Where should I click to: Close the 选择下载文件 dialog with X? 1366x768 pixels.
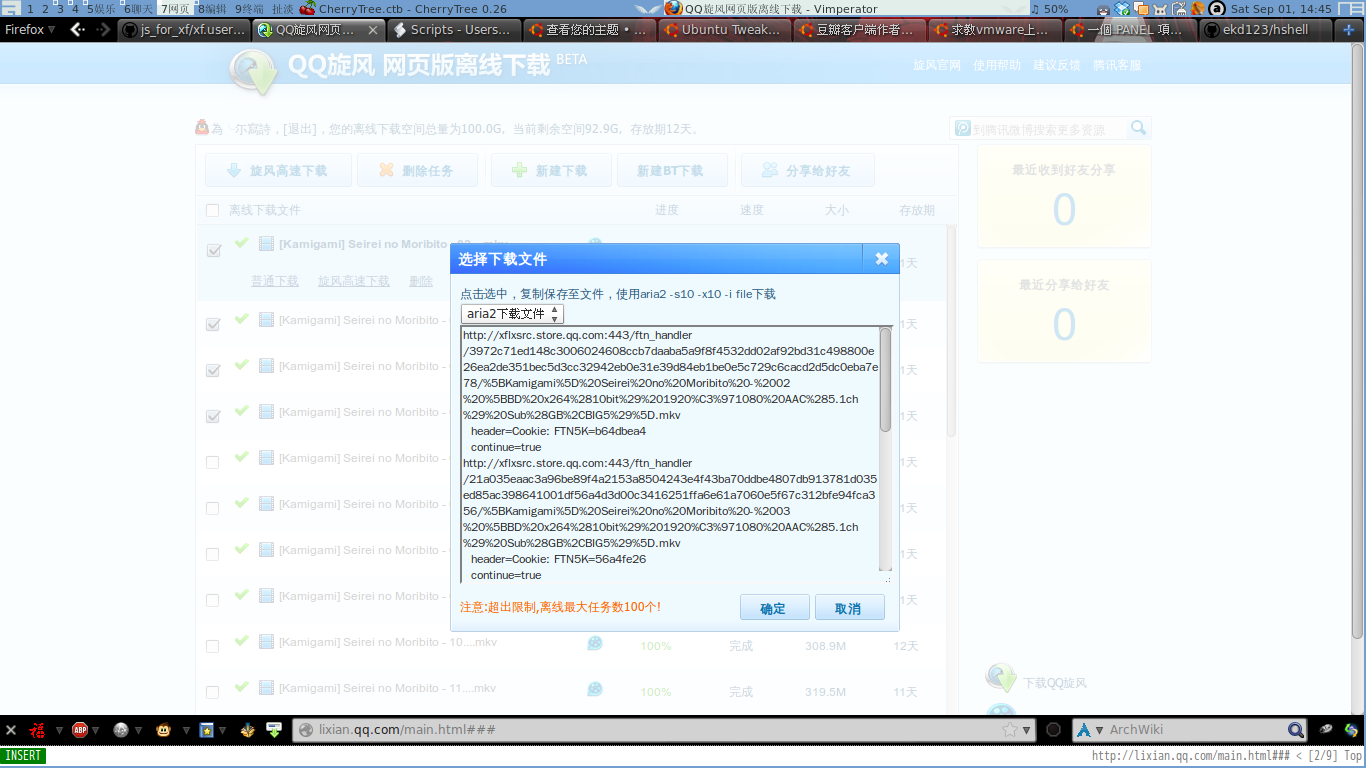pyautogui.click(x=881, y=258)
